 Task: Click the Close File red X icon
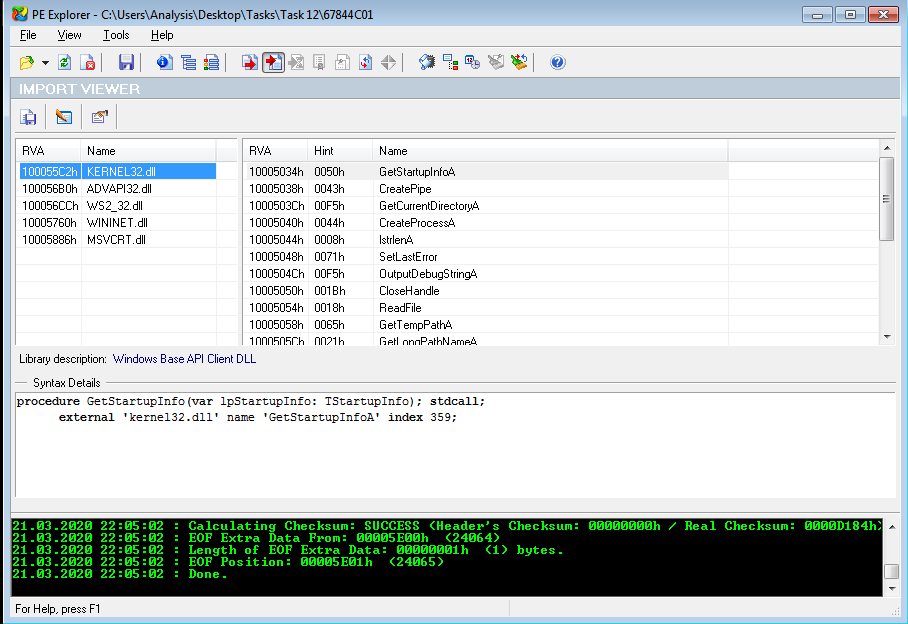[88, 63]
